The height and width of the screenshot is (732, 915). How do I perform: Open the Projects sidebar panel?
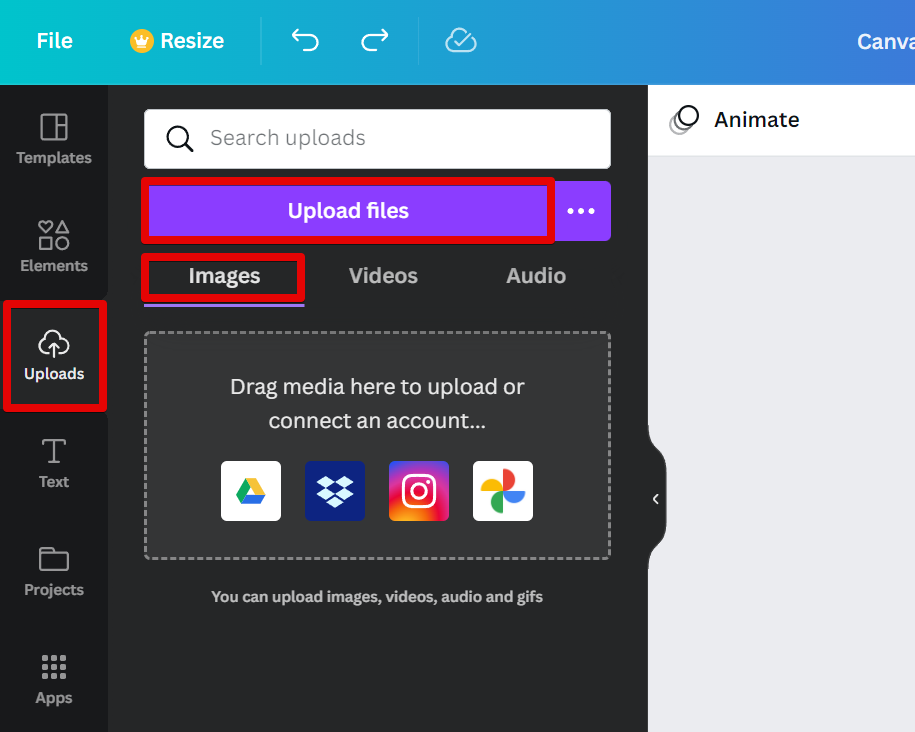pyautogui.click(x=54, y=571)
